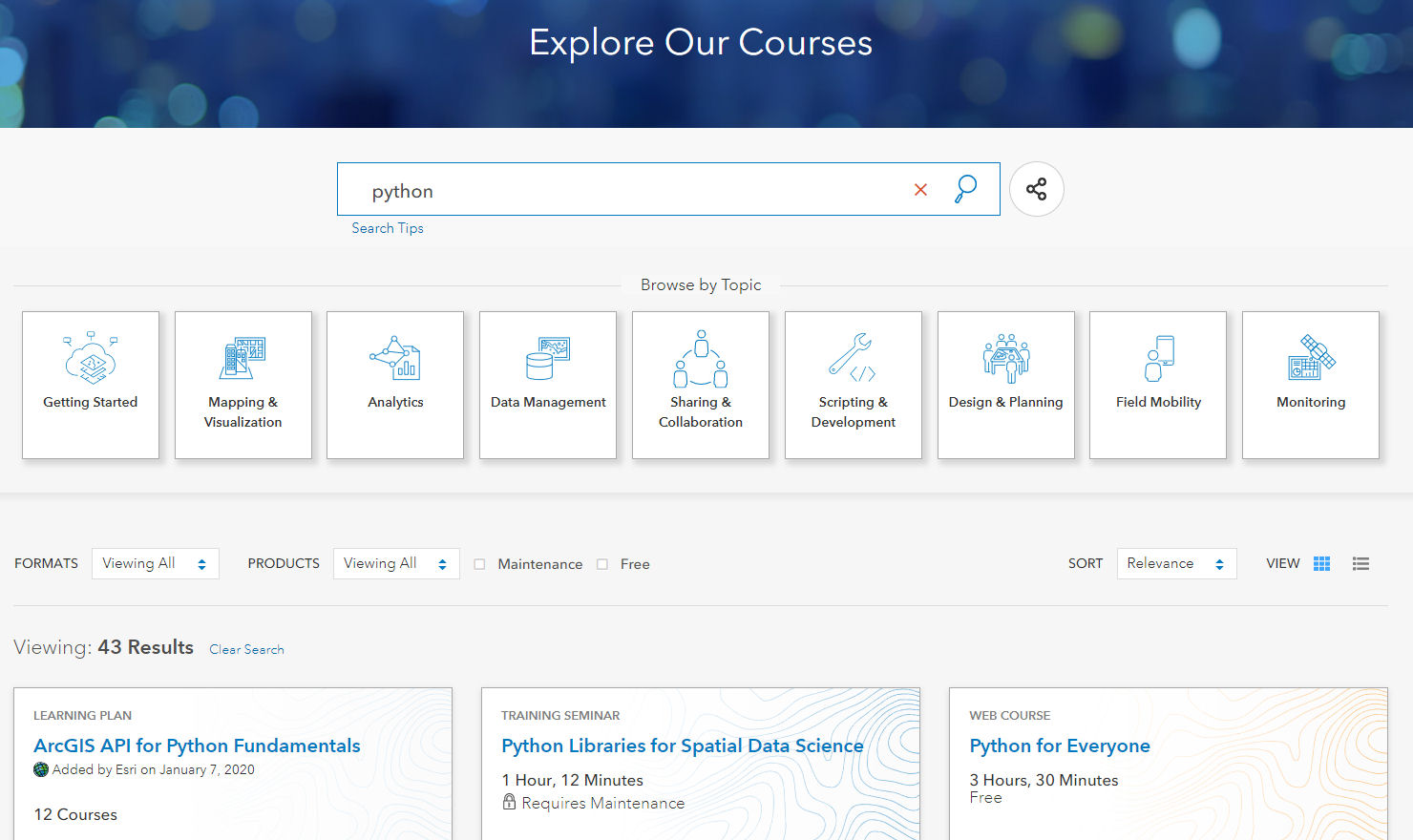Select the Sharing & Collaboration topic

click(x=700, y=385)
